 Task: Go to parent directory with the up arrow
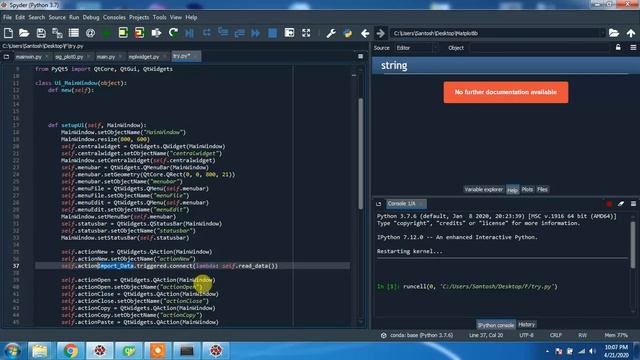point(631,33)
